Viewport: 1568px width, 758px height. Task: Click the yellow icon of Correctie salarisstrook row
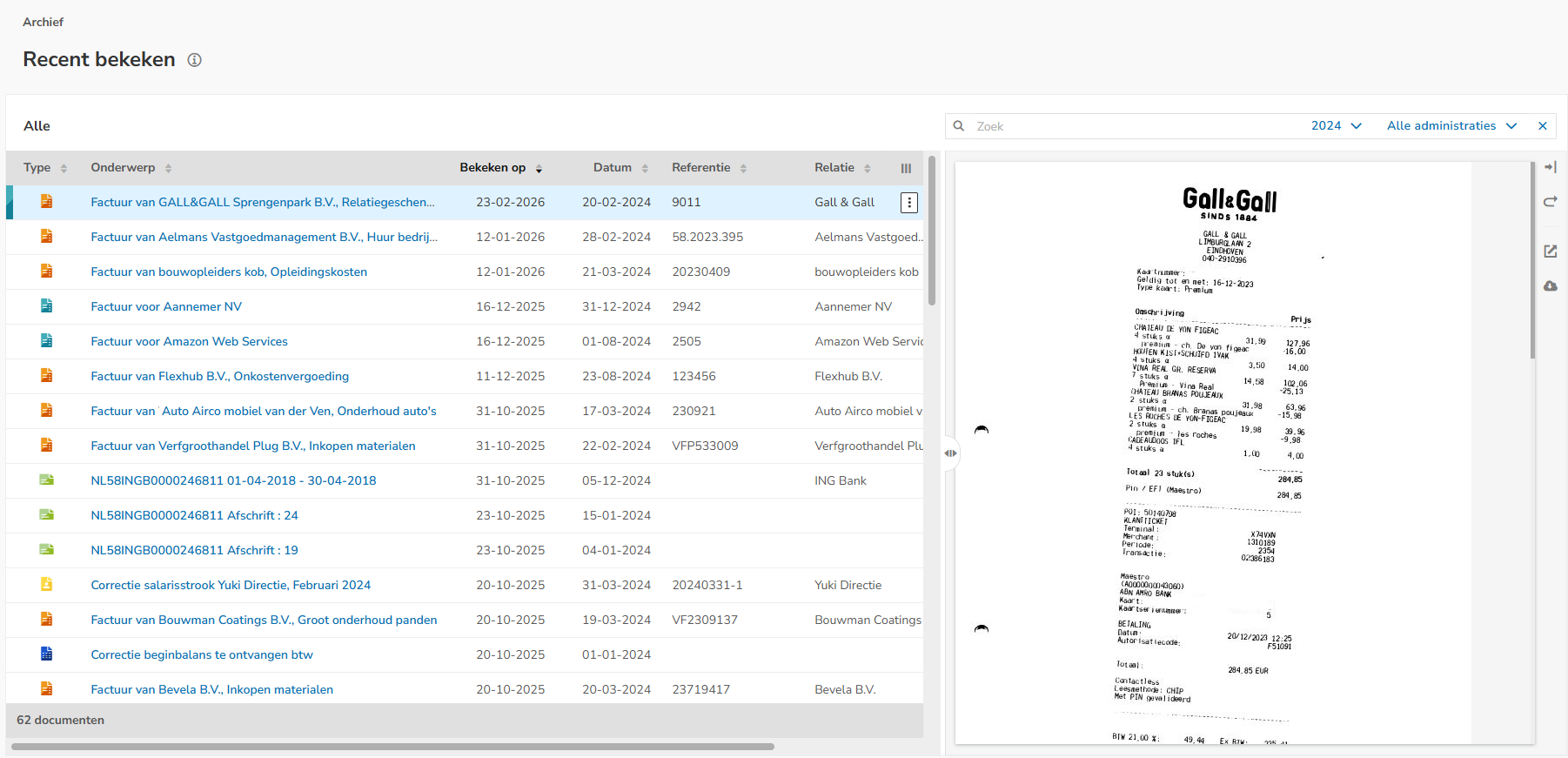pyautogui.click(x=47, y=585)
